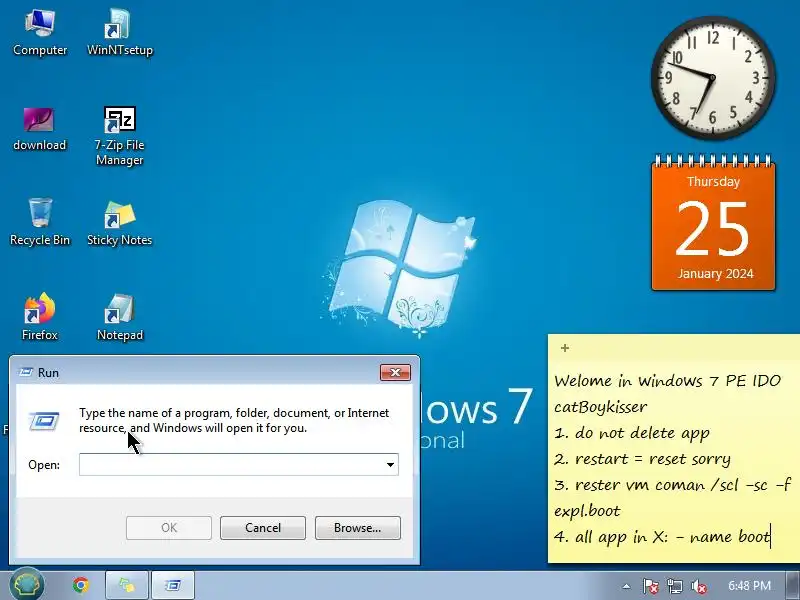
Task: Open the Sticky Notes shortcut
Action: point(119,222)
